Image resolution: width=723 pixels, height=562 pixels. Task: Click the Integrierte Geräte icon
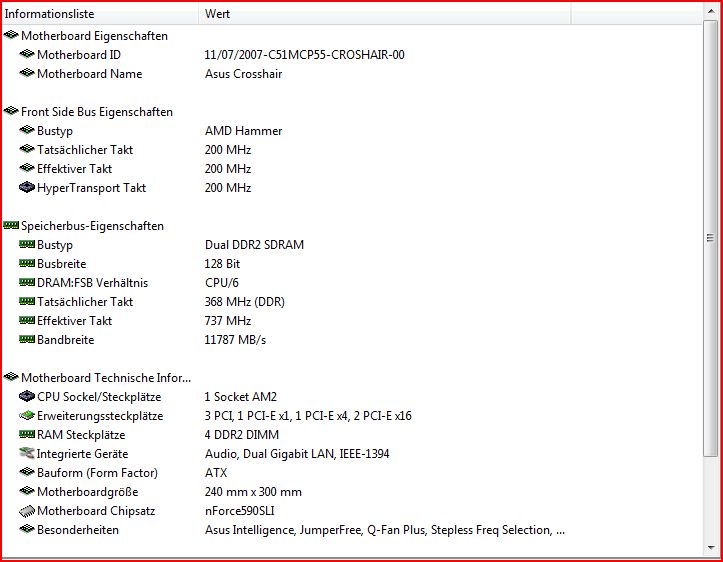(27, 453)
